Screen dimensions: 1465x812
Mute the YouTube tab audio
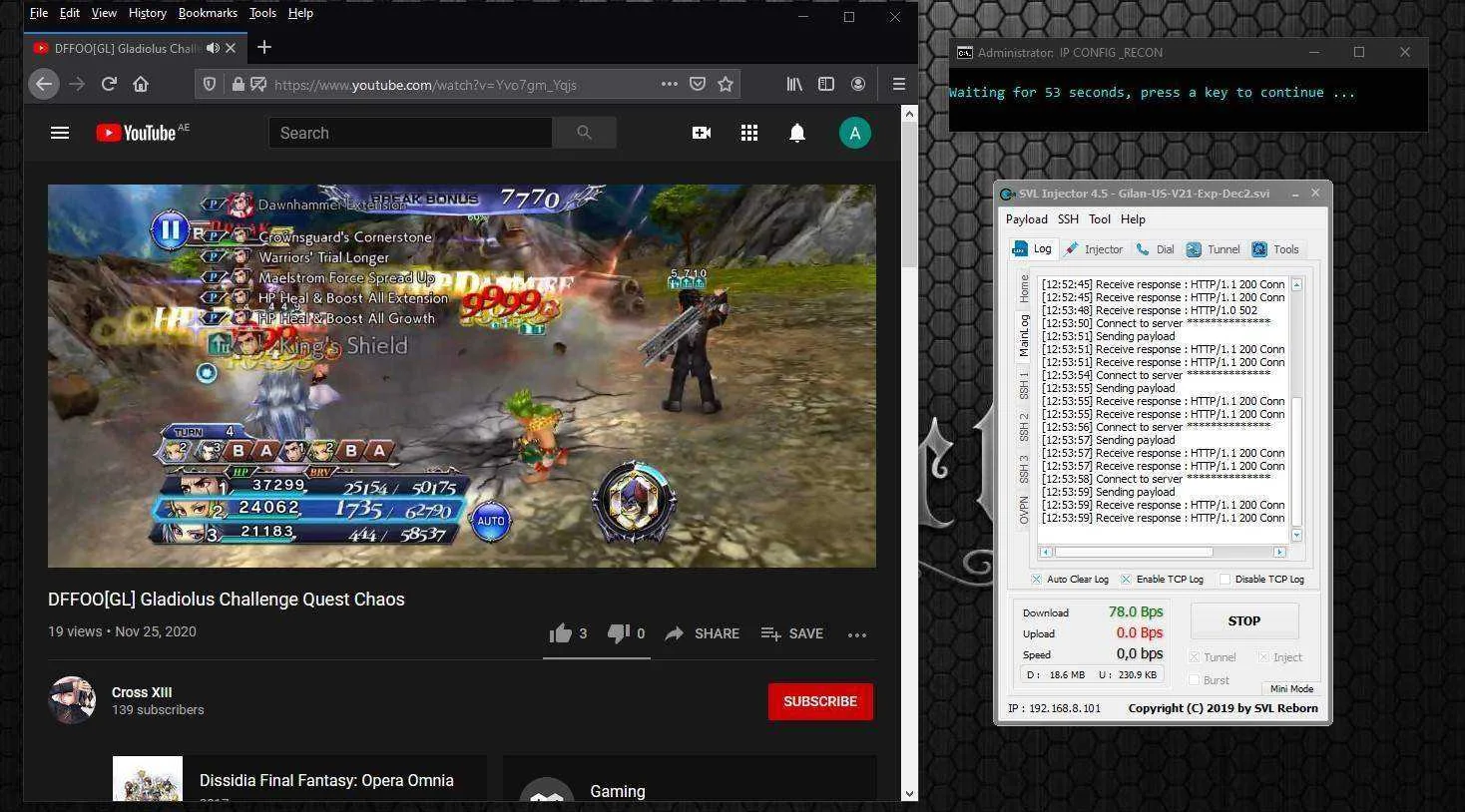click(x=213, y=48)
